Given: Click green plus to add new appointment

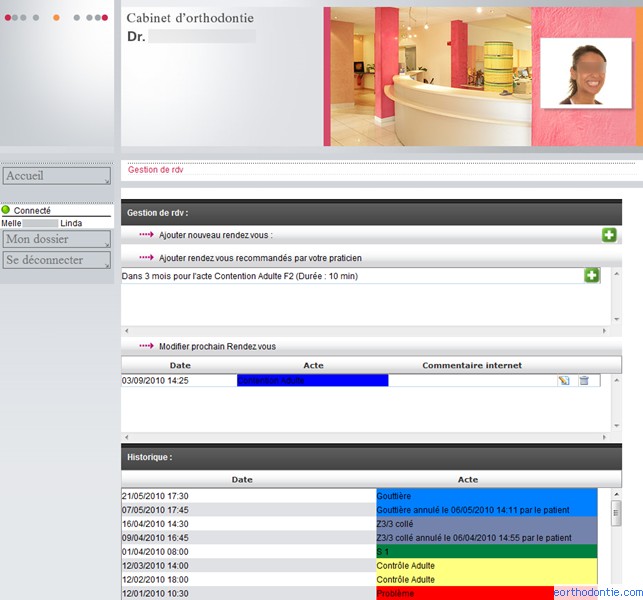Looking at the screenshot, I should coord(609,235).
